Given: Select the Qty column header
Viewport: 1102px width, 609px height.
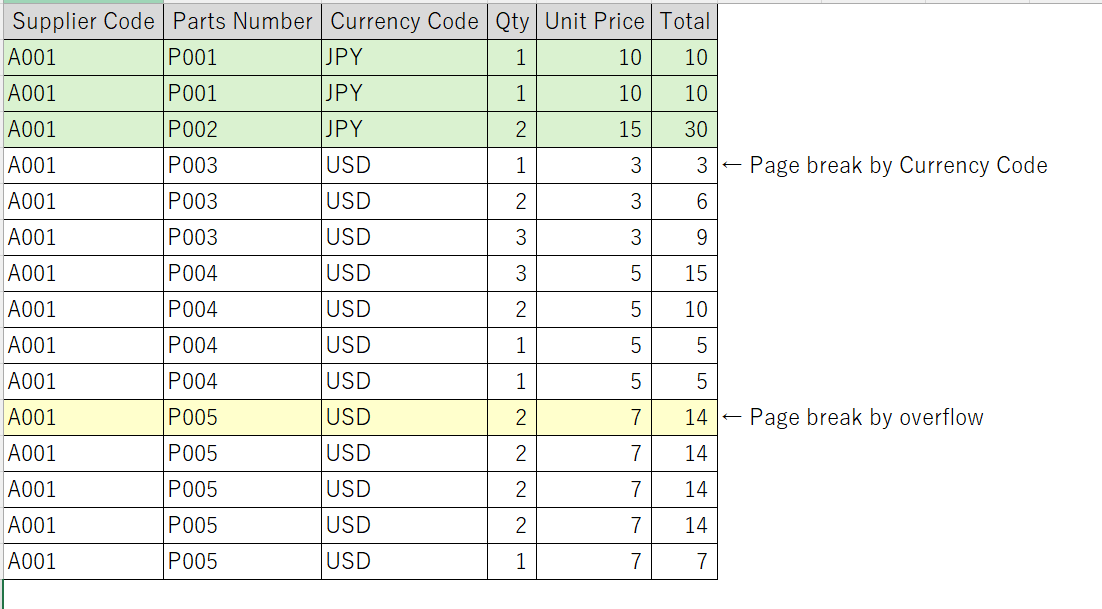Looking at the screenshot, I should click(512, 22).
